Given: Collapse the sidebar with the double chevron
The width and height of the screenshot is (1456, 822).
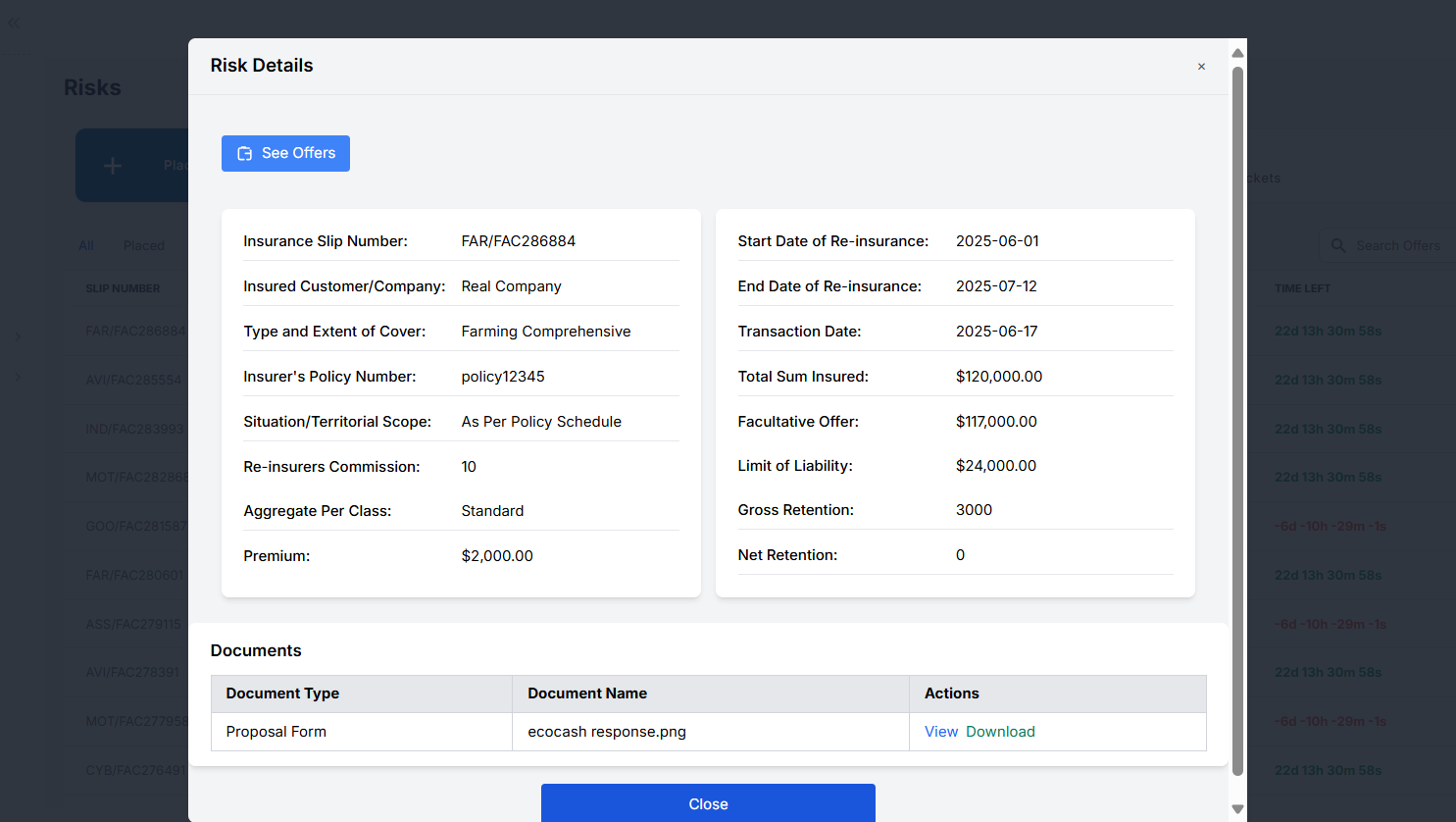Looking at the screenshot, I should (14, 23).
